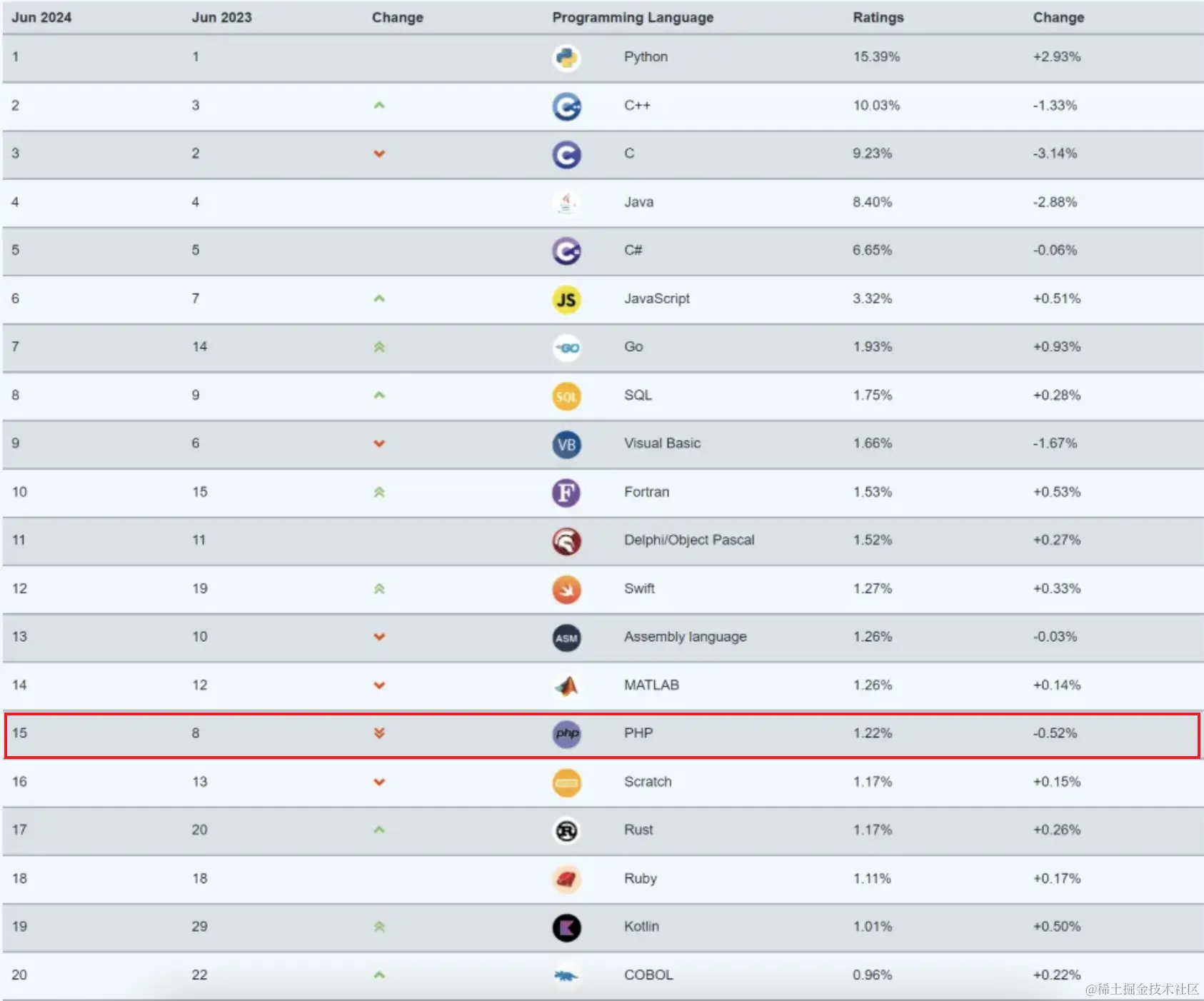
Task: Select the JavaScript JS icon
Action: (x=566, y=300)
